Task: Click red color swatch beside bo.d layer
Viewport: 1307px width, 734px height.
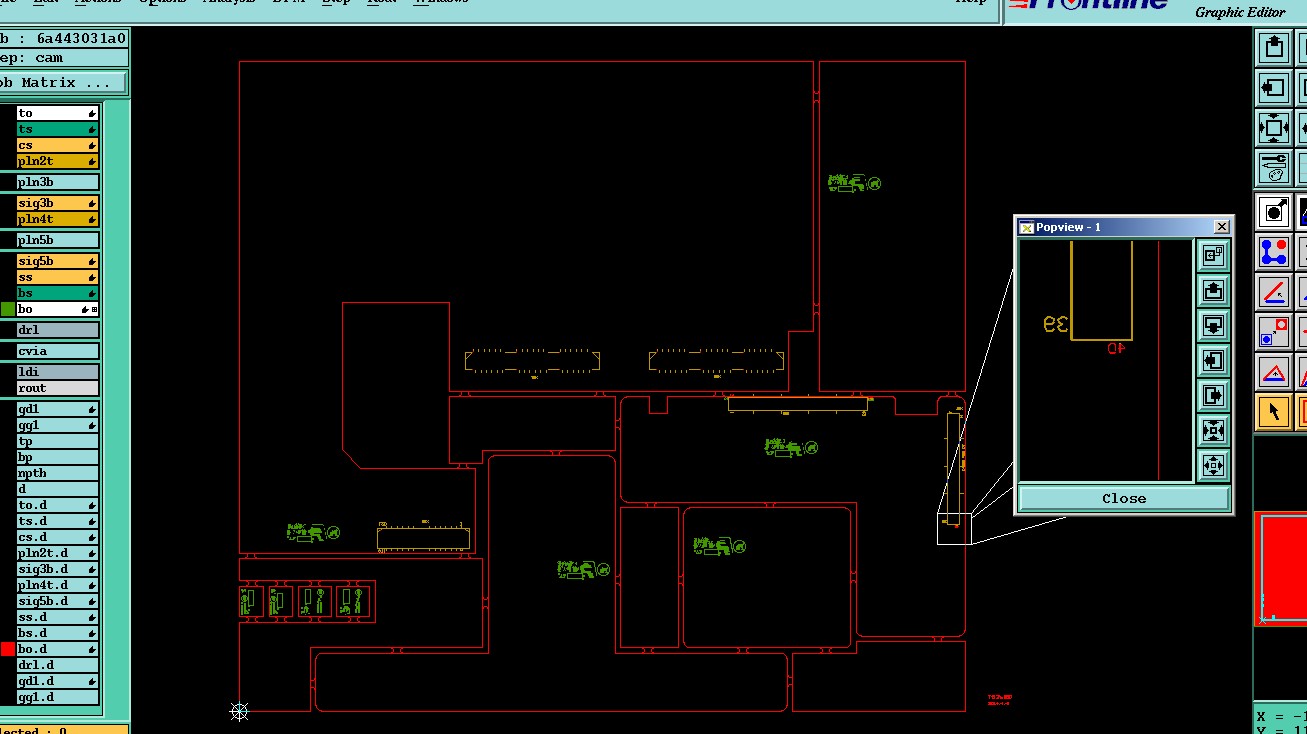Action: click(x=8, y=649)
